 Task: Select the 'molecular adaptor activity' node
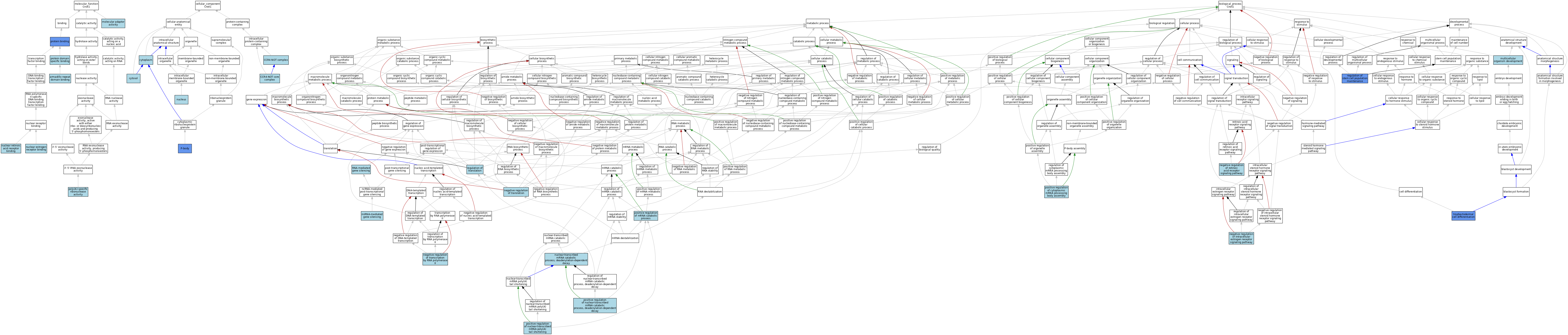[113, 23]
